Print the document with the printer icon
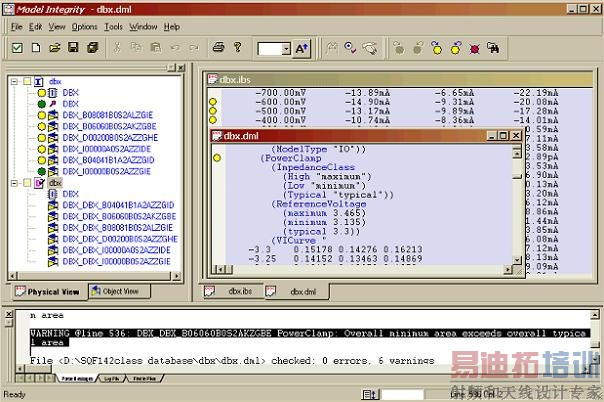The width and height of the screenshot is (604, 402). click(218, 47)
